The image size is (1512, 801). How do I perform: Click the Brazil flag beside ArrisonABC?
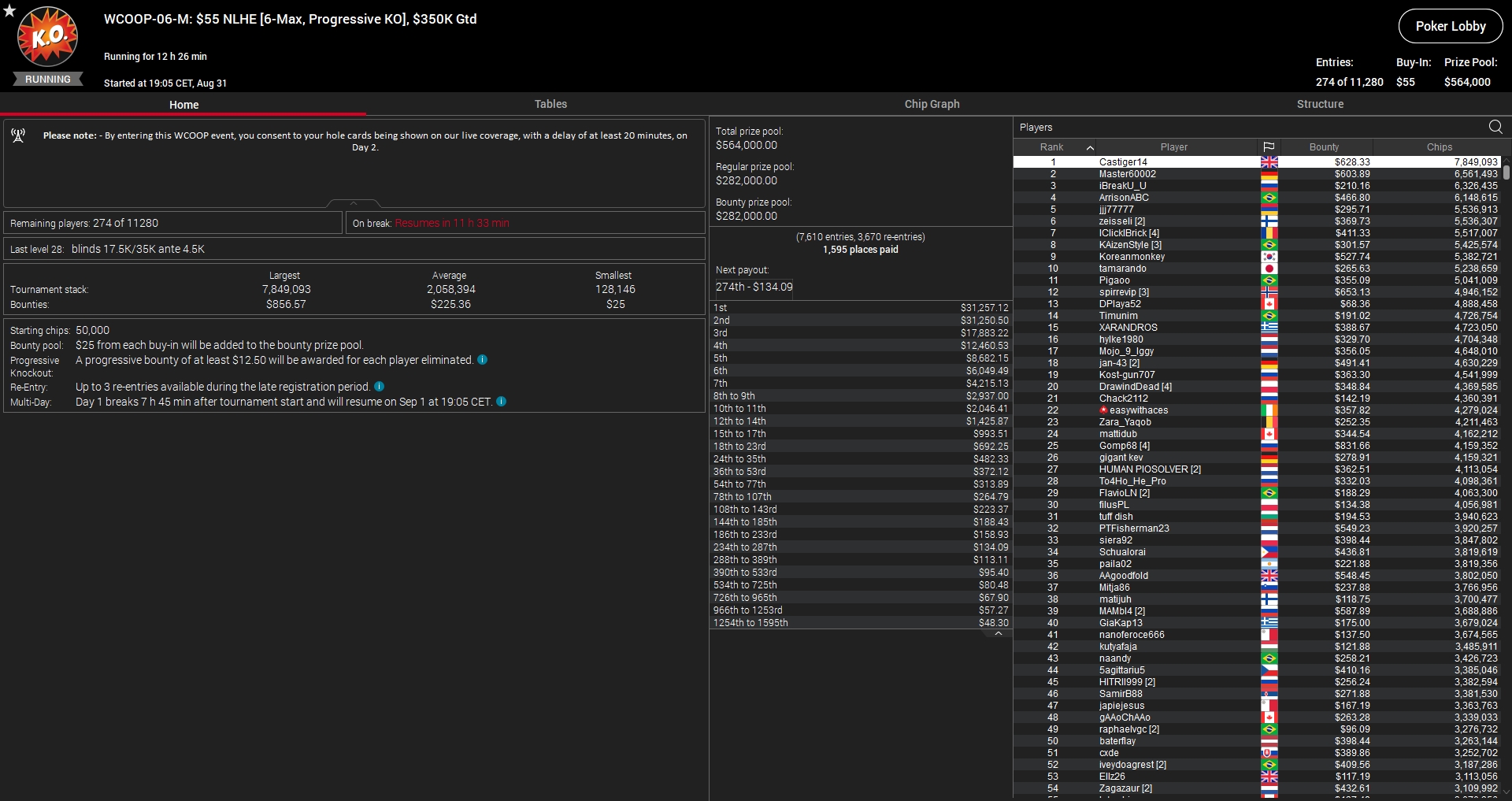(x=1269, y=198)
